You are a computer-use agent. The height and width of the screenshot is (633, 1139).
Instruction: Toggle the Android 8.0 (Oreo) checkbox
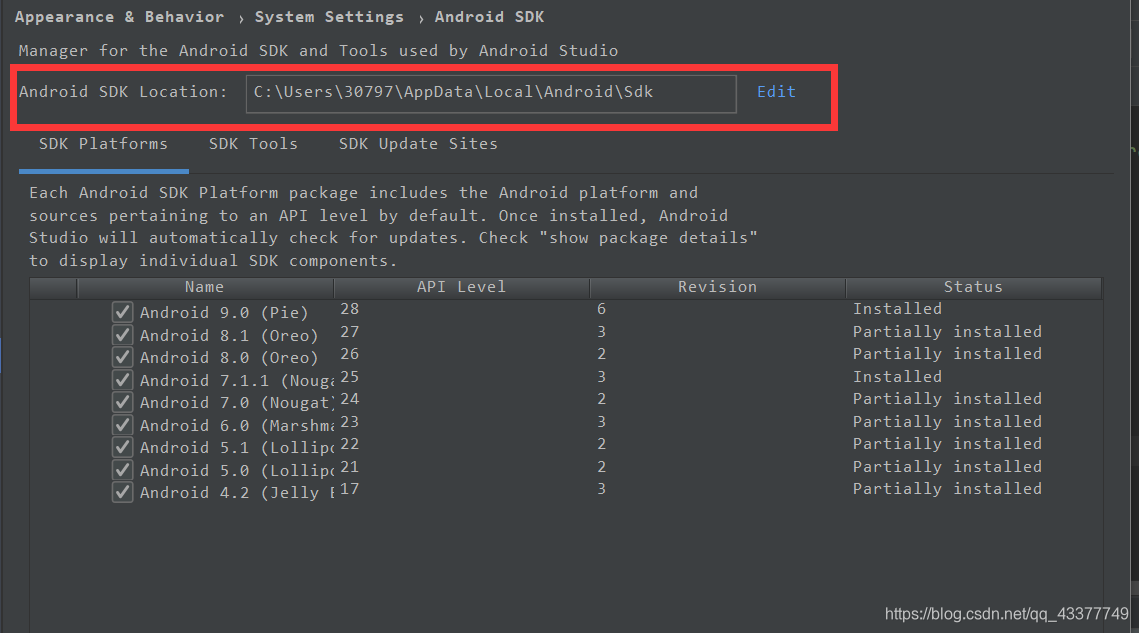pos(122,358)
